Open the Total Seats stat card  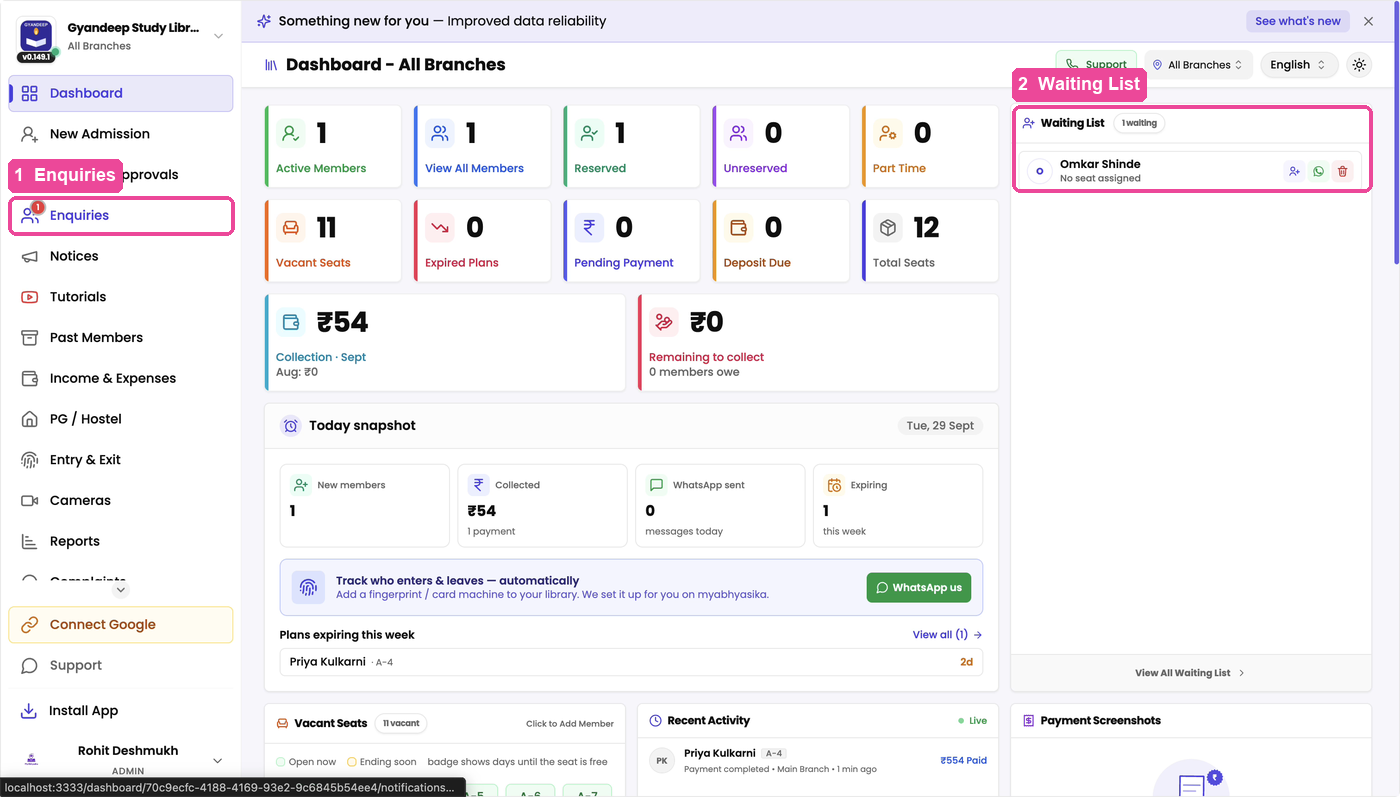click(930, 241)
